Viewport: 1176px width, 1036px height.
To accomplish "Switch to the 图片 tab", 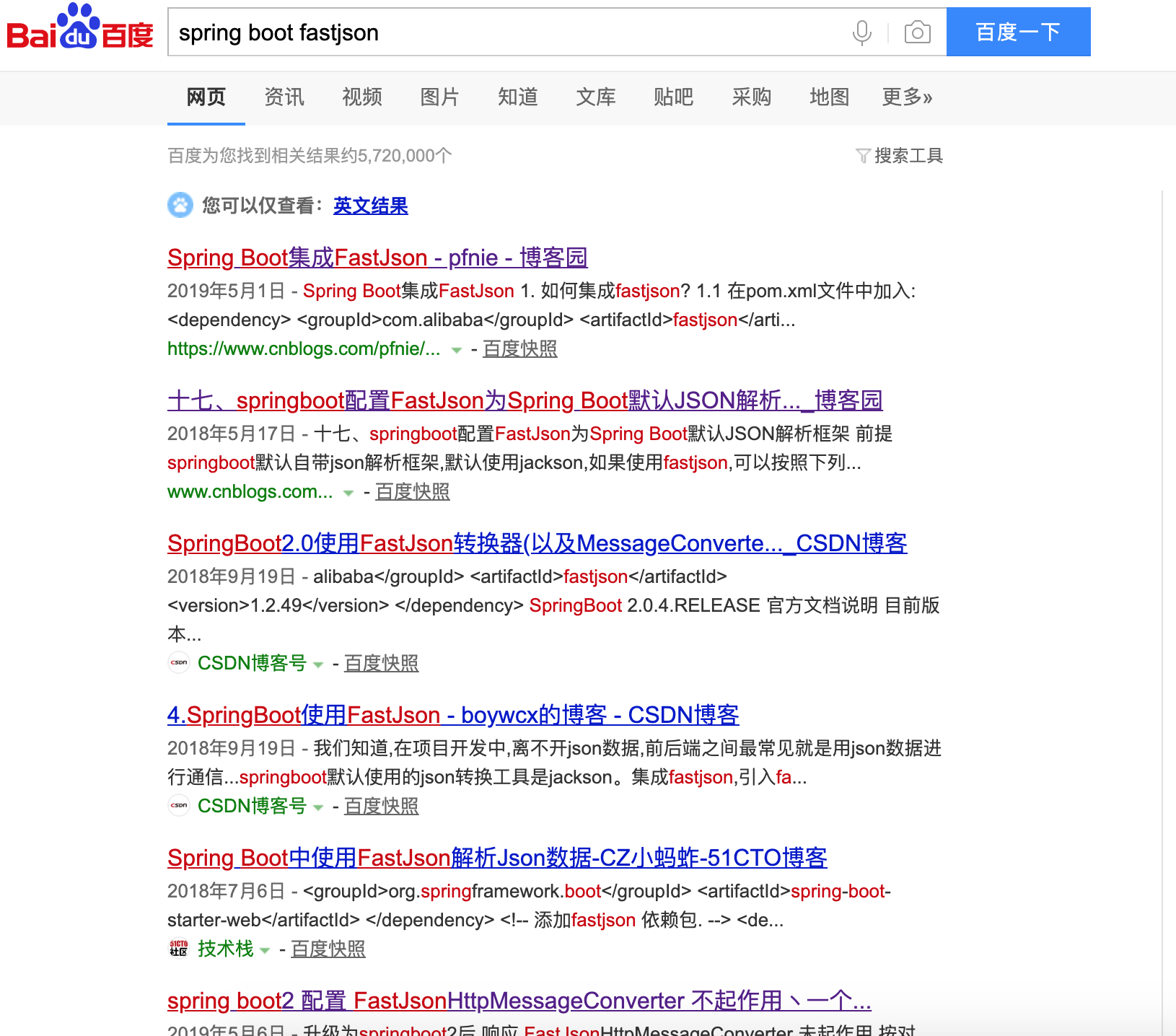I will 440,97.
